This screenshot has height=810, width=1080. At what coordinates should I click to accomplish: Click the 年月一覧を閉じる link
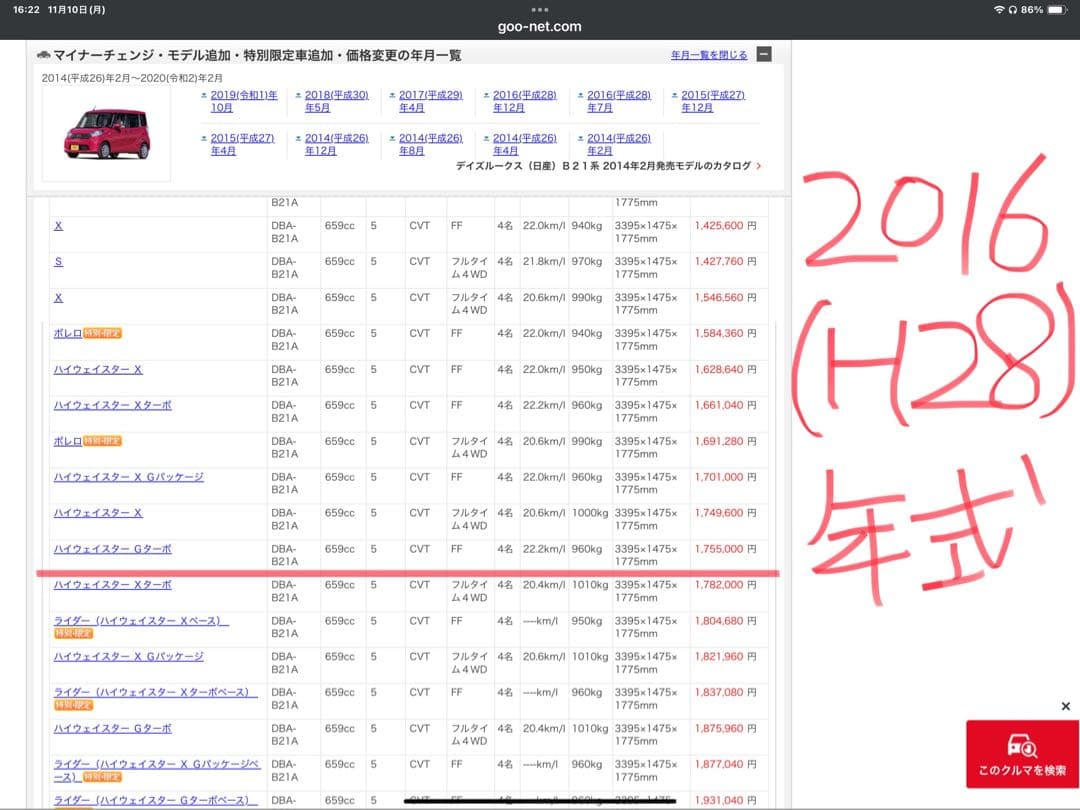(x=709, y=55)
